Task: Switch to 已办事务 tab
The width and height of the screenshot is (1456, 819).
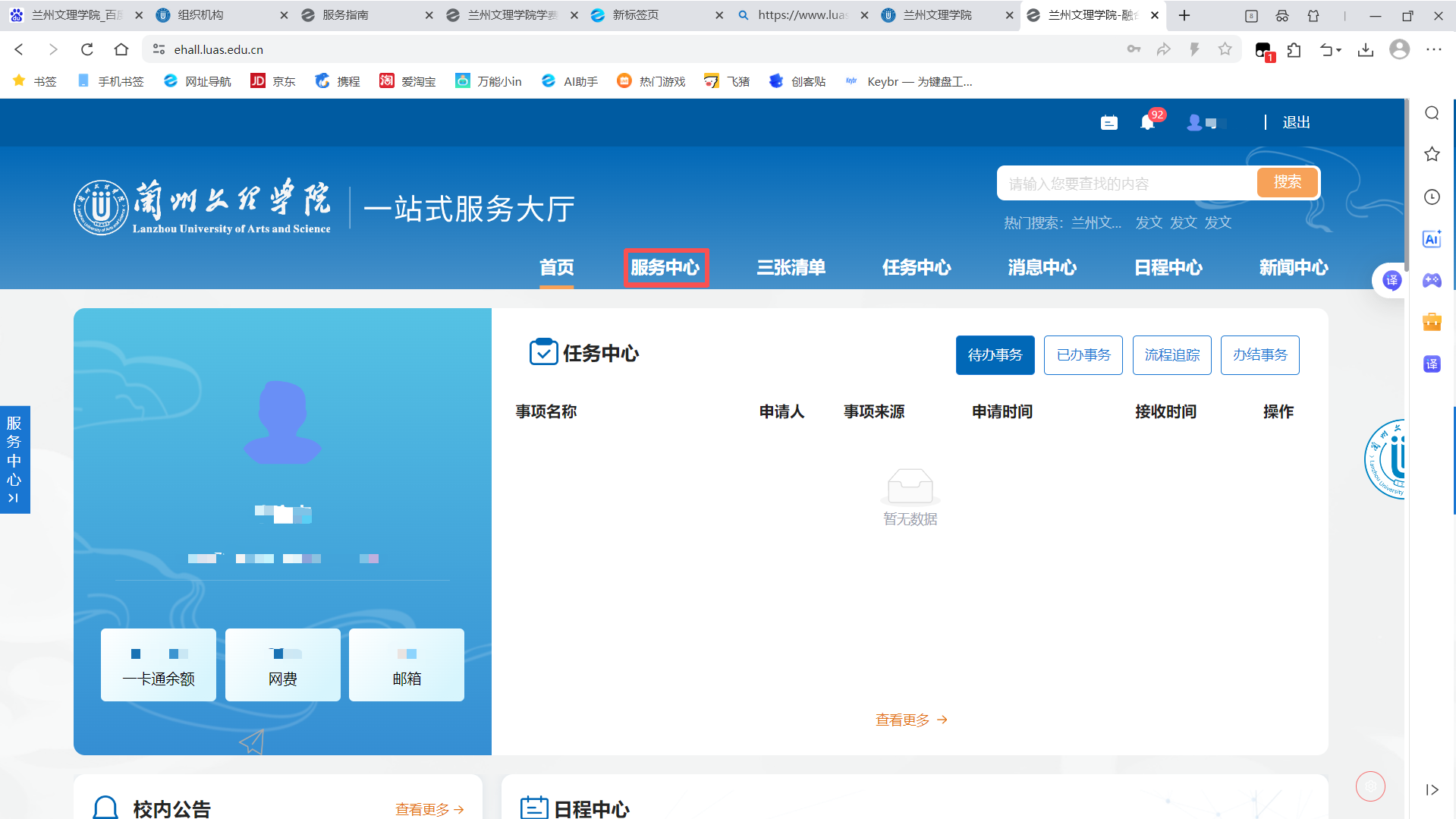Action: pos(1083,355)
